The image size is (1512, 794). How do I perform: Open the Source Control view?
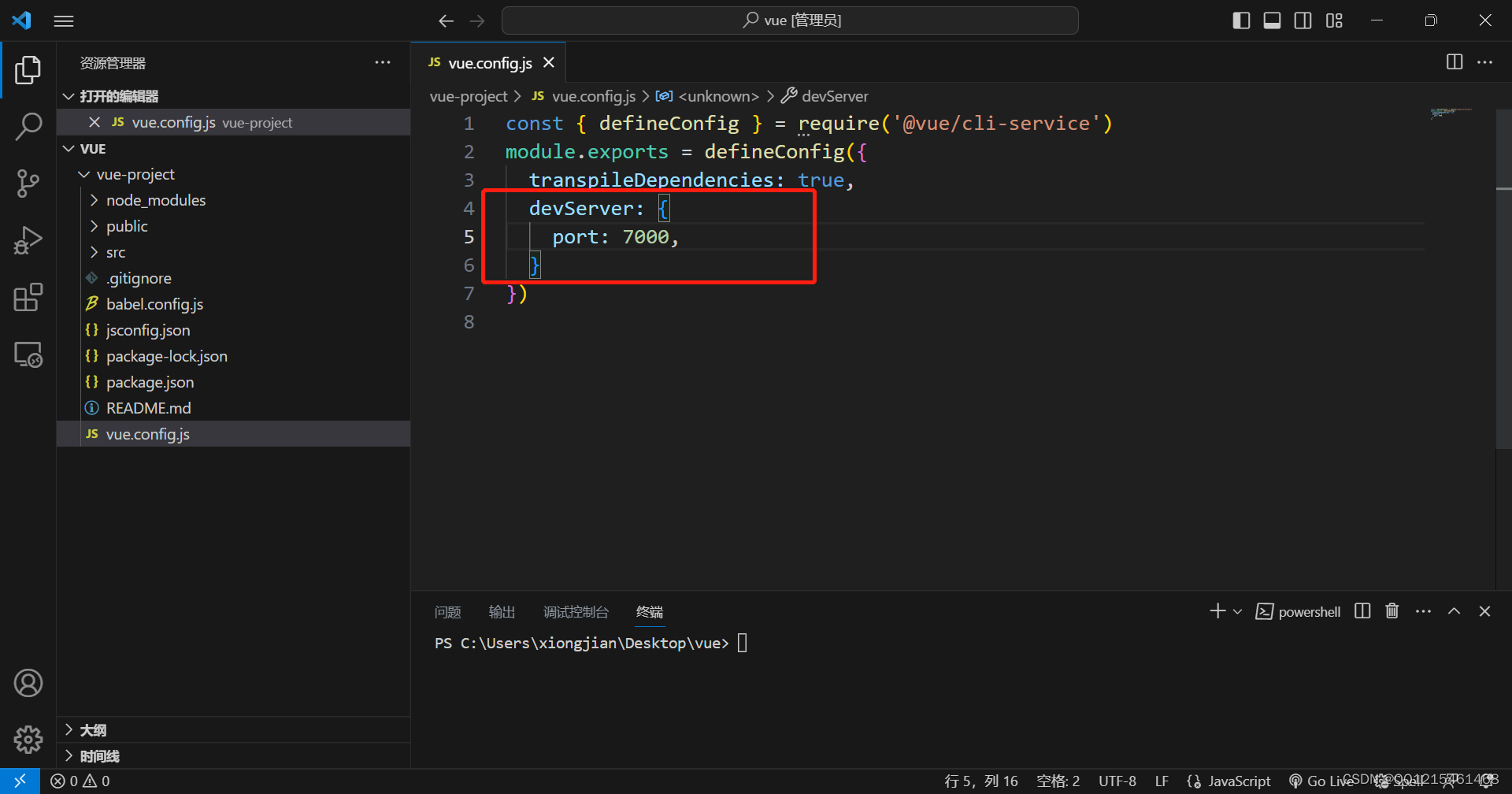(x=28, y=184)
